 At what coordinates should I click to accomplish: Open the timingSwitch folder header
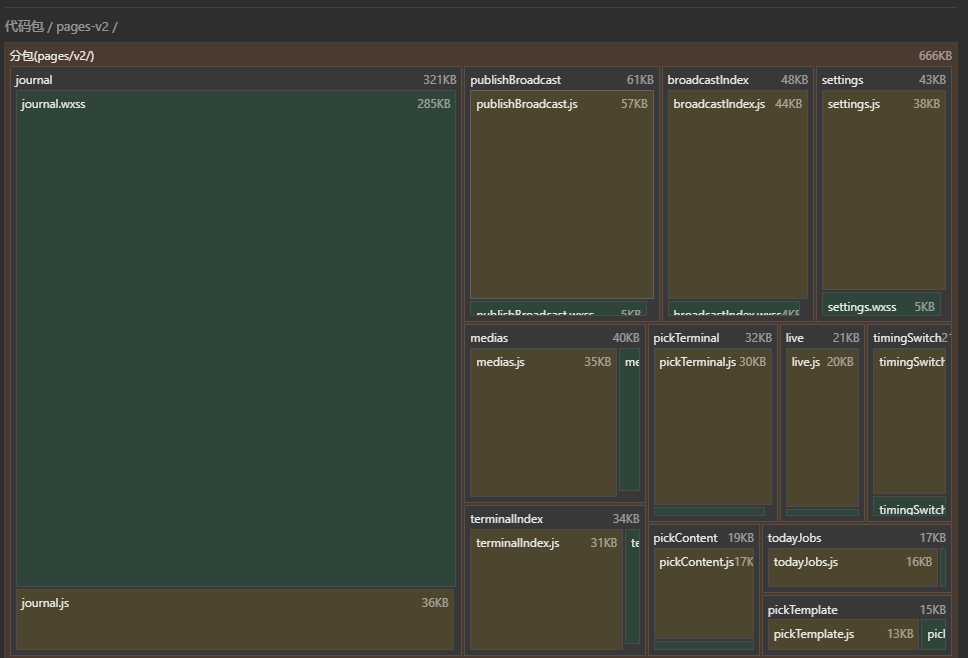[x=909, y=338]
